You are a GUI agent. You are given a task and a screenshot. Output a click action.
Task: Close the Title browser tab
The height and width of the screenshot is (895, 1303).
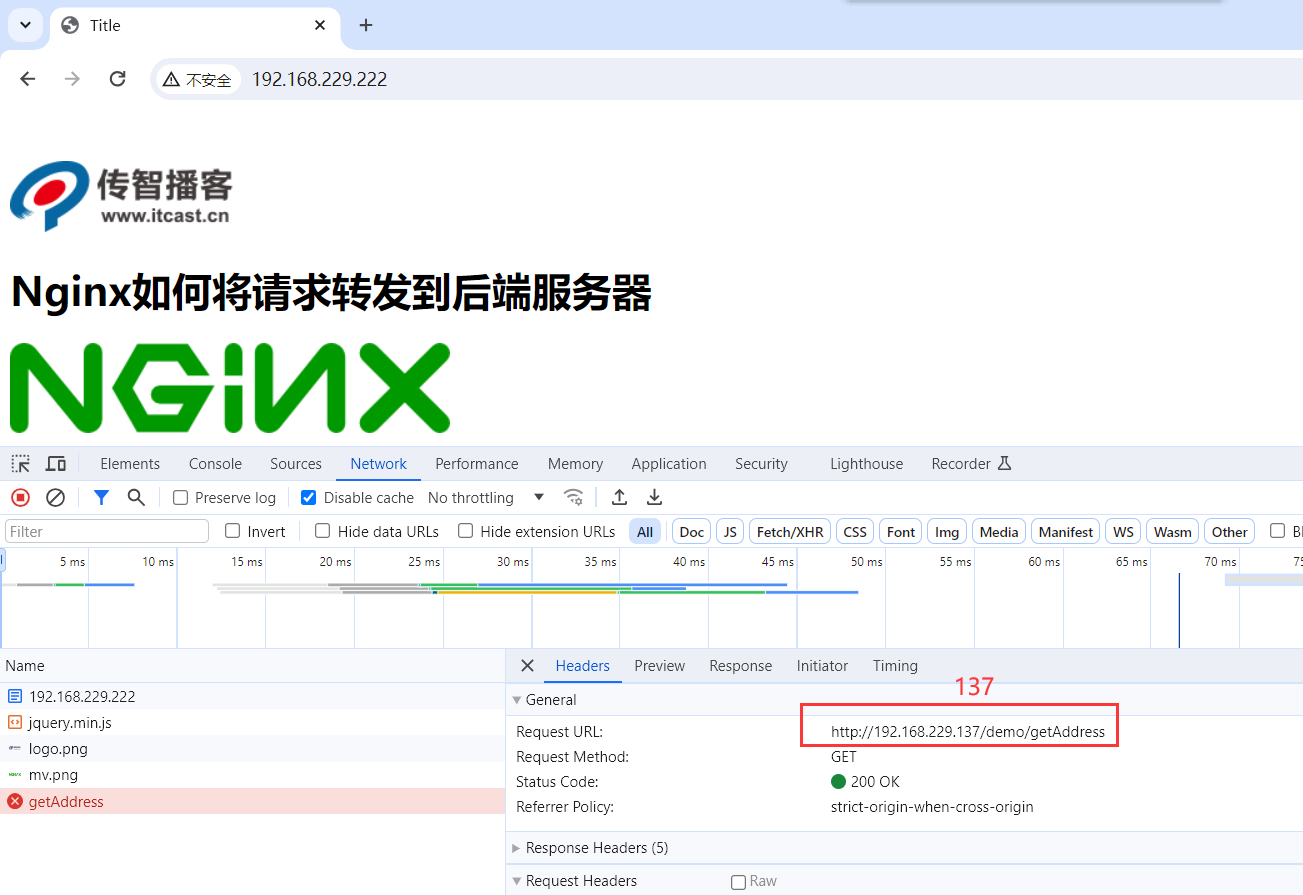320,25
